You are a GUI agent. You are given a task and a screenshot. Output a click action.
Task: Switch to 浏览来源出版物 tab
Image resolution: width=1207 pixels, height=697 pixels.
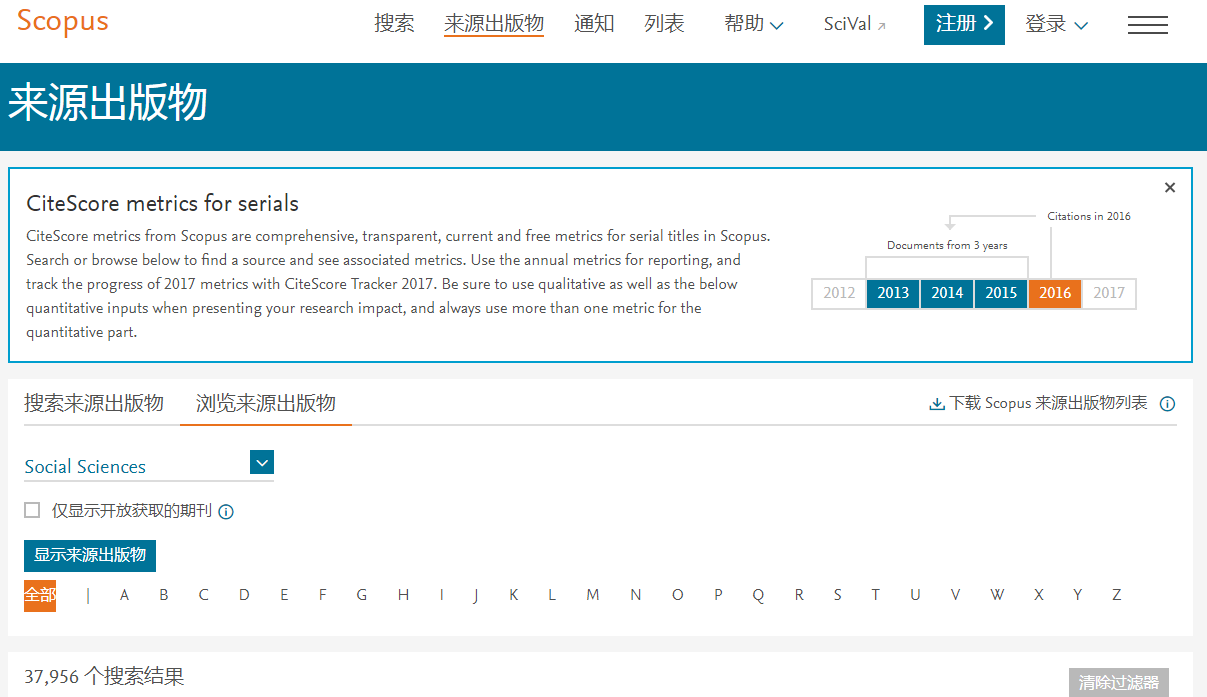pyautogui.click(x=266, y=403)
